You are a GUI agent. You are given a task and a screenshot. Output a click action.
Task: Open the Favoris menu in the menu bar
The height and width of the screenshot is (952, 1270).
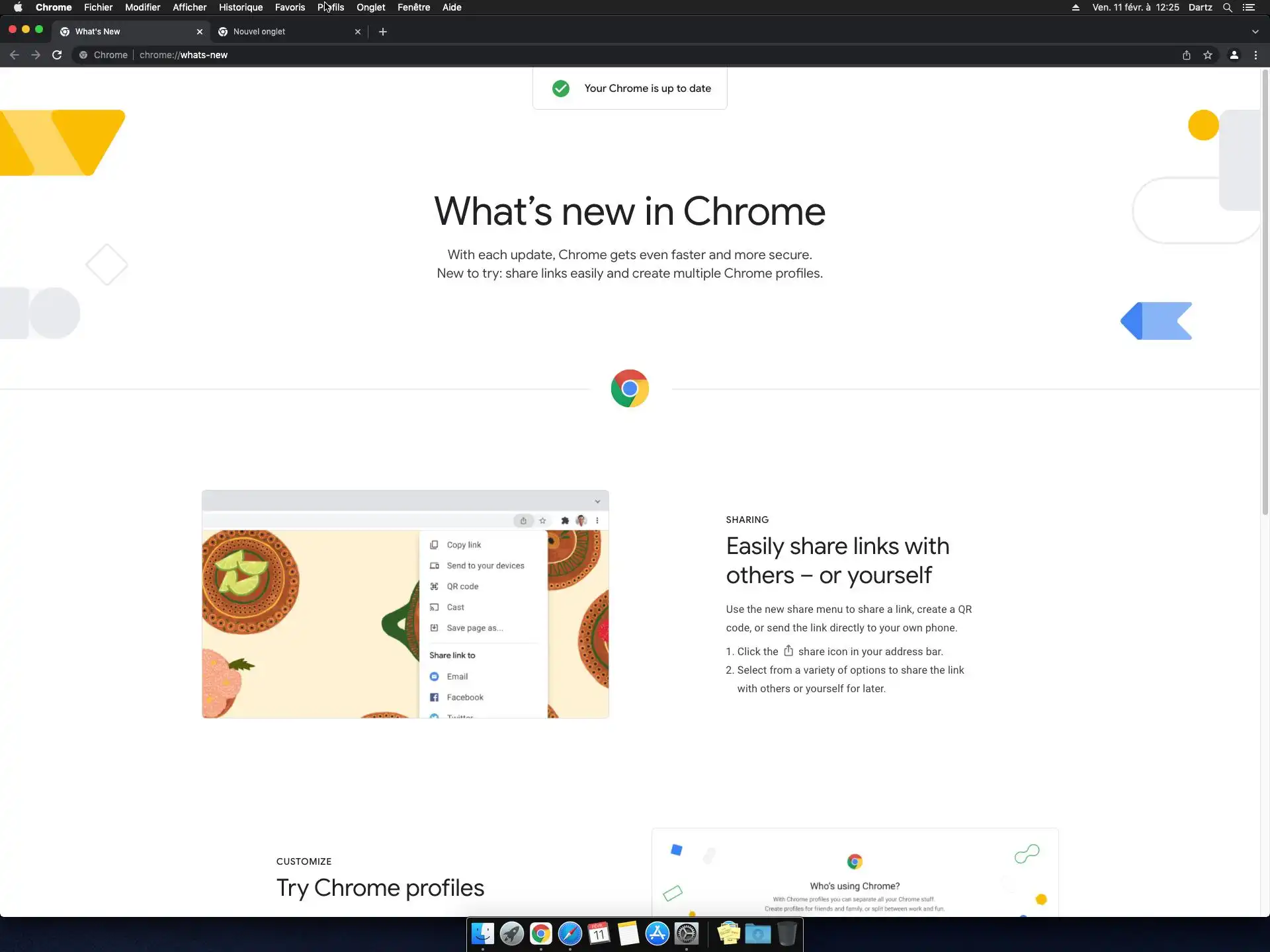click(290, 7)
